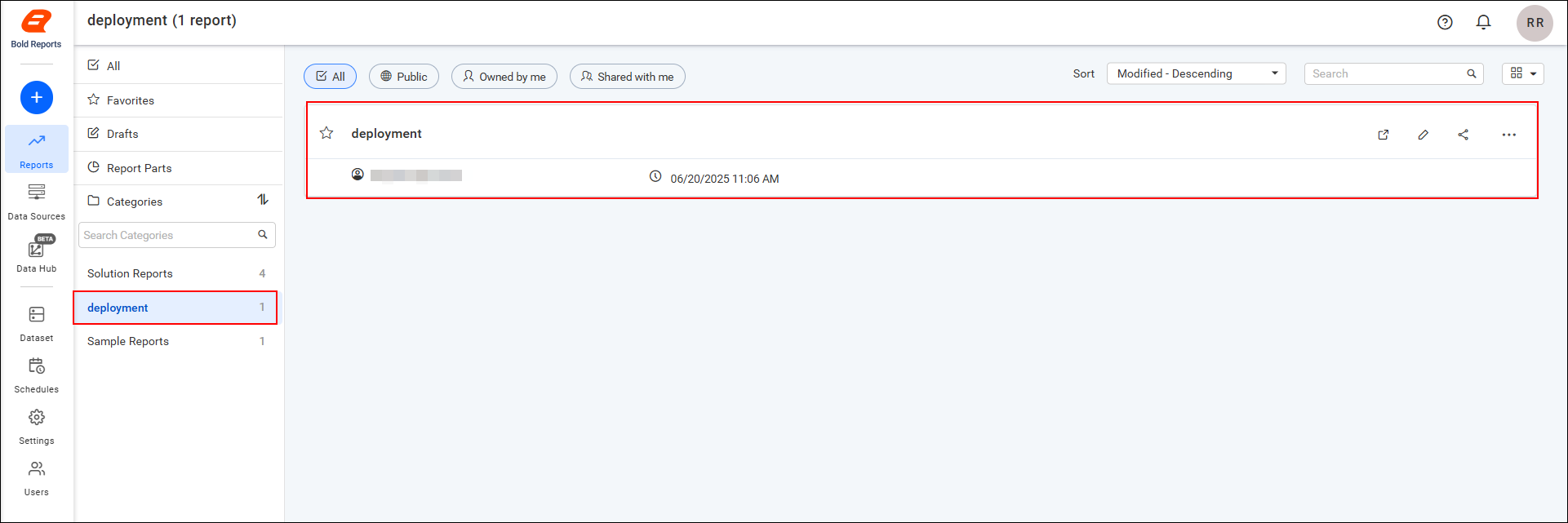Viewport: 1568px width, 523px height.
Task: Click the clock icon beside modified date
Action: point(655,176)
